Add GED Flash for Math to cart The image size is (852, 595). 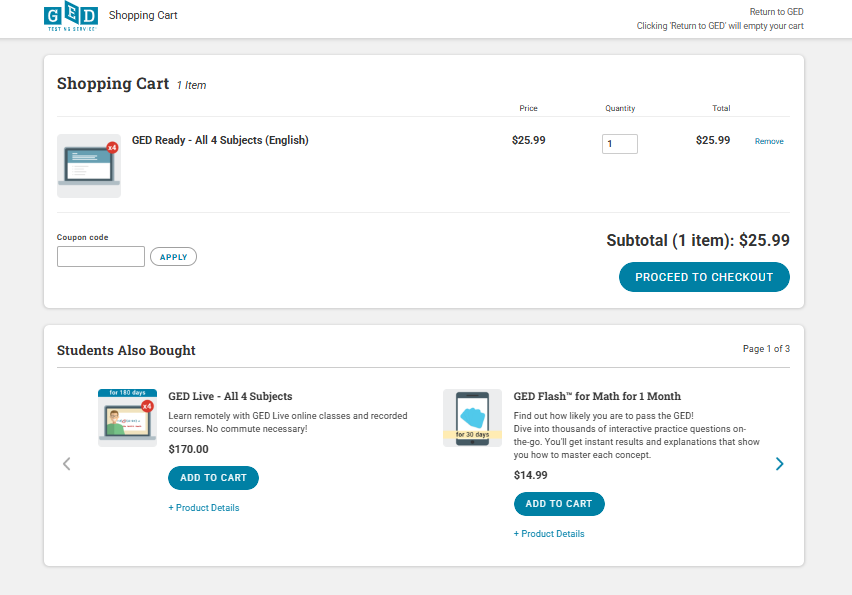tap(559, 504)
